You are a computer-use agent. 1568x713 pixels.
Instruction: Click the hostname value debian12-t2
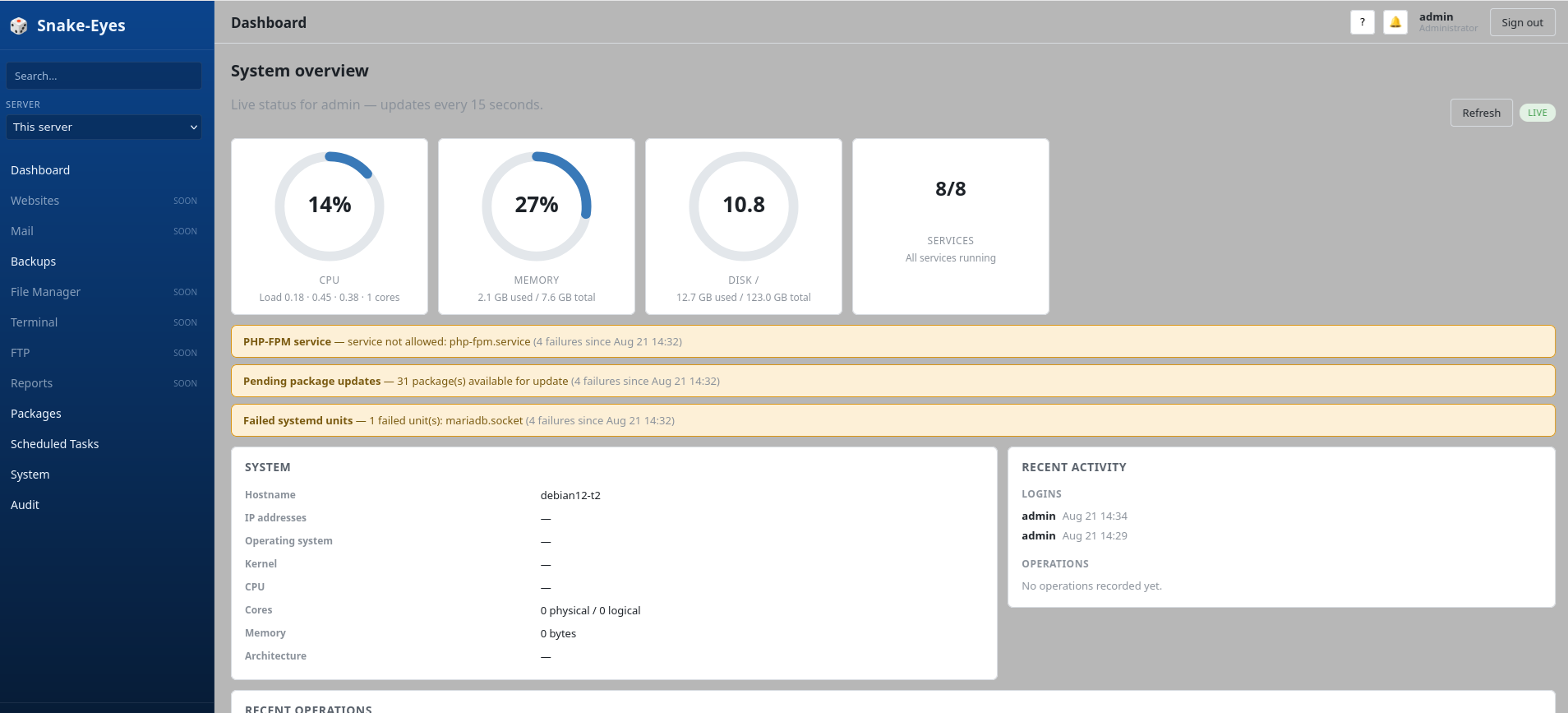click(x=570, y=495)
